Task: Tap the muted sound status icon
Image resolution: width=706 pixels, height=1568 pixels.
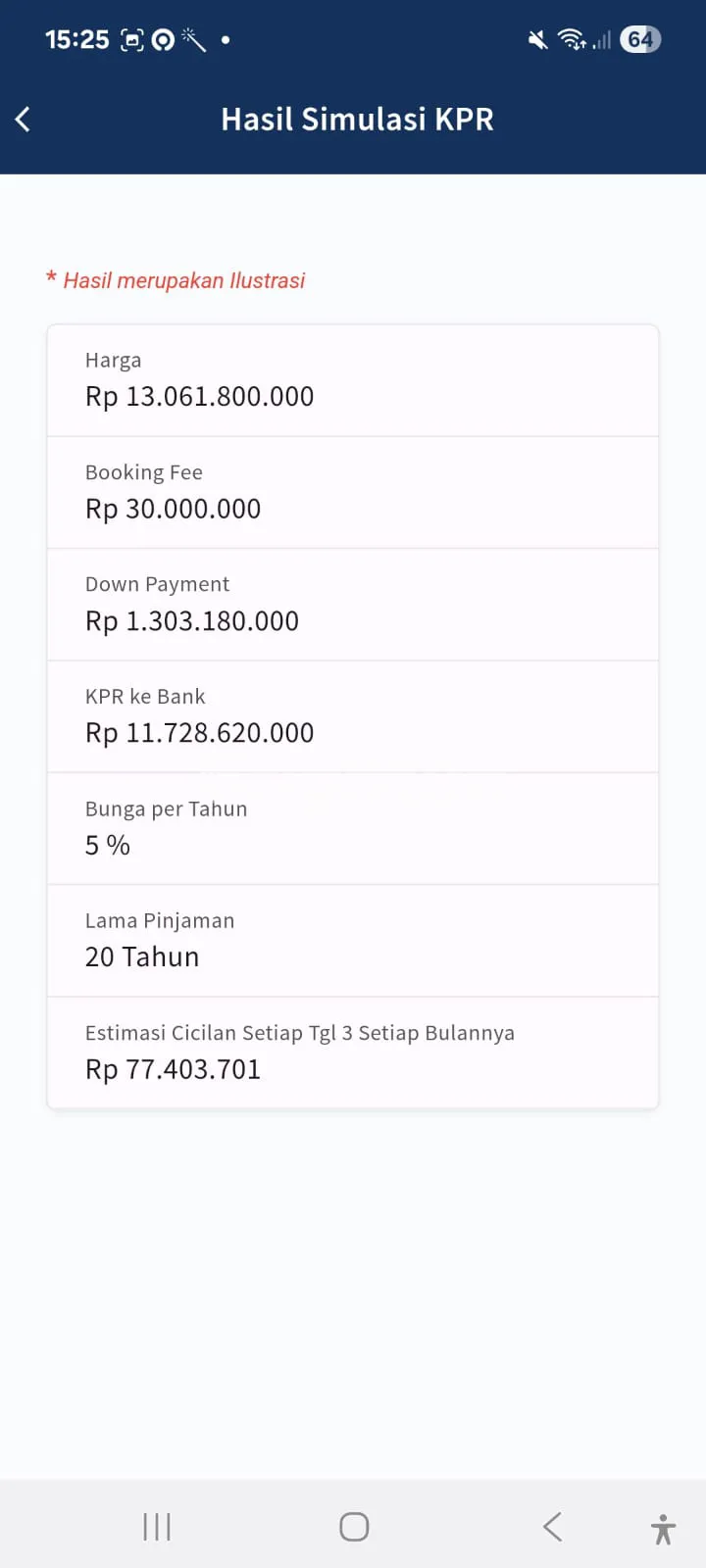Action: click(x=537, y=39)
